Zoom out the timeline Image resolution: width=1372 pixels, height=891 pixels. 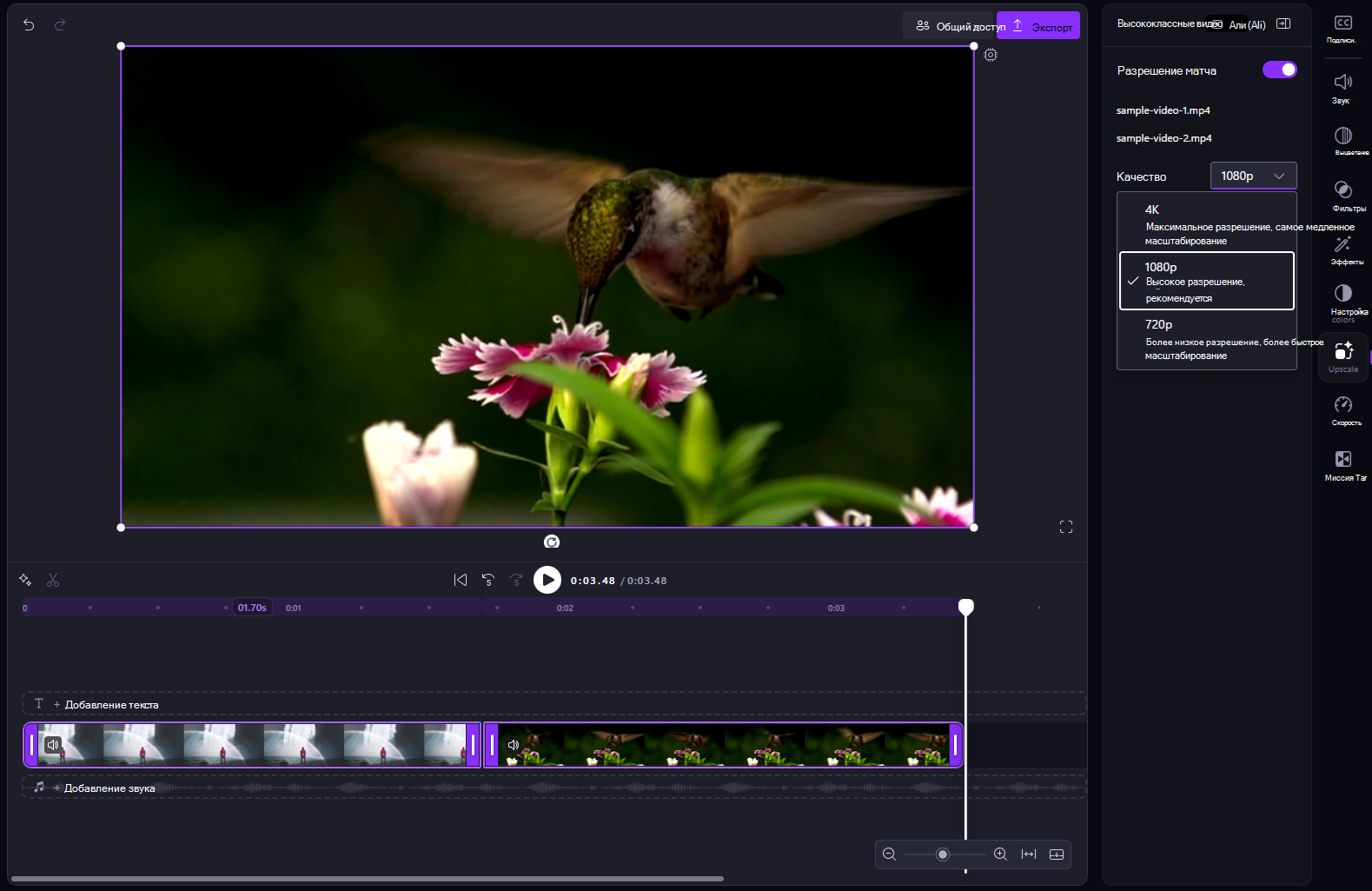889,854
